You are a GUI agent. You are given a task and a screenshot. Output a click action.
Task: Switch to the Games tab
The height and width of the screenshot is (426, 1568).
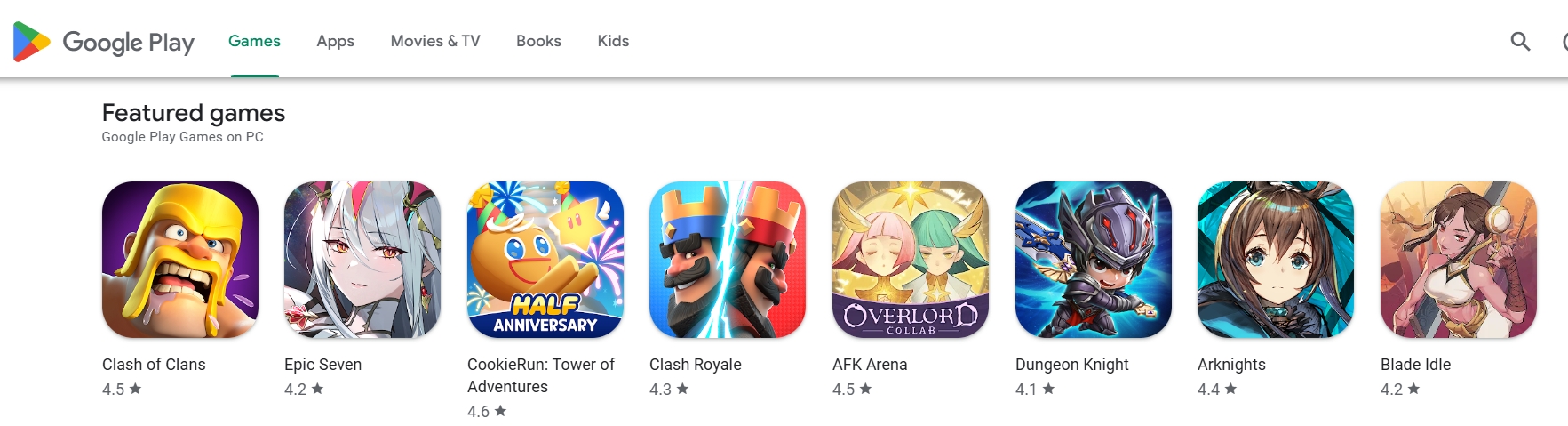click(254, 41)
